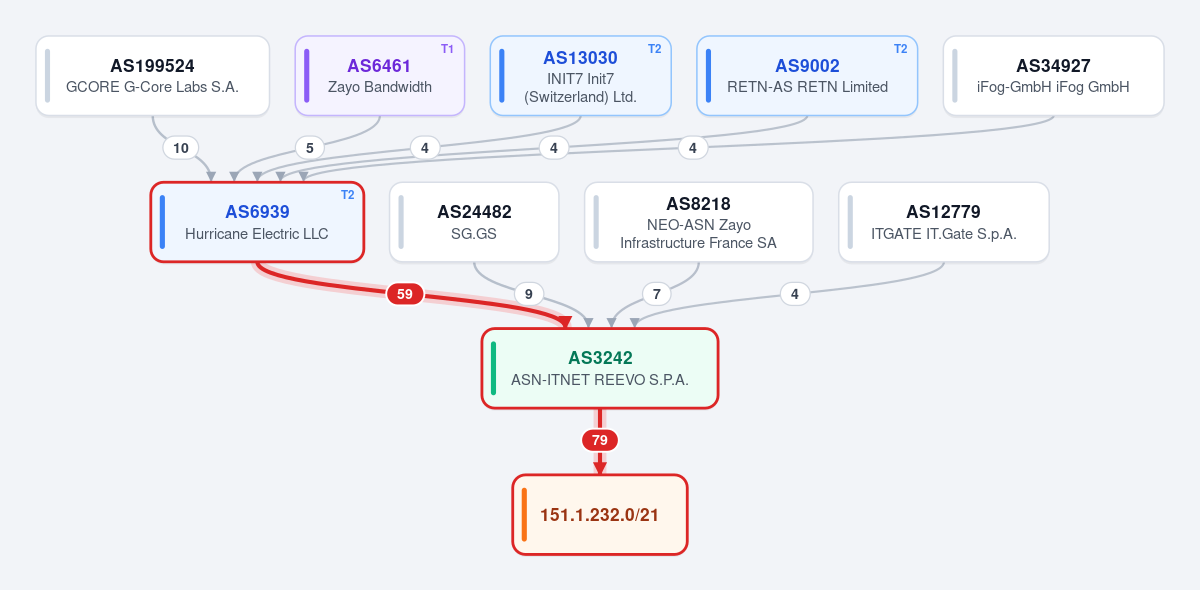Click the AS34927 iFog GmbH node

pos(1054,76)
